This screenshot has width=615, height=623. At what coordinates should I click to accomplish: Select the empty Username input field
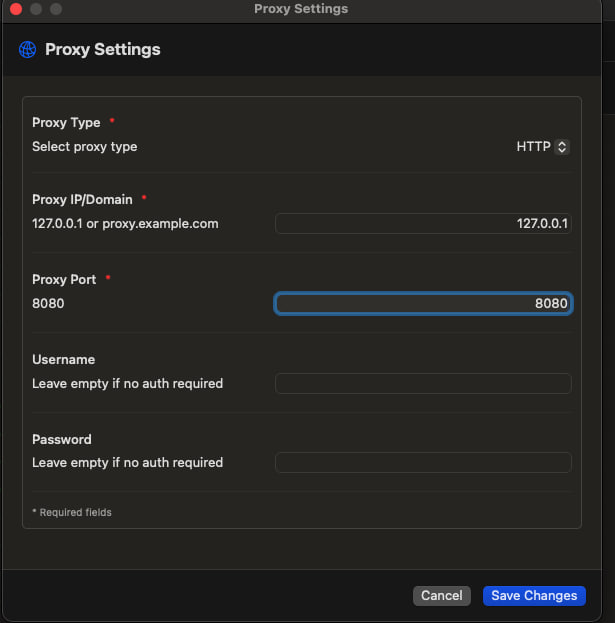(x=423, y=383)
